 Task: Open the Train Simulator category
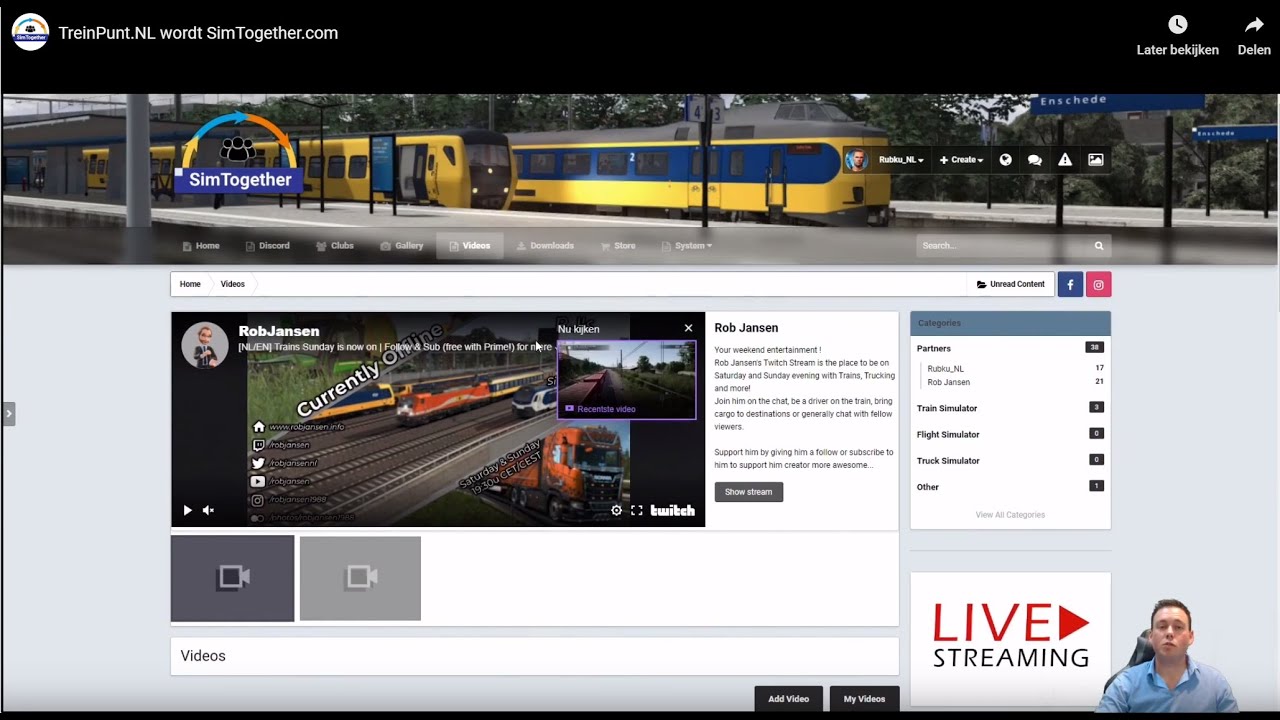tap(947, 408)
